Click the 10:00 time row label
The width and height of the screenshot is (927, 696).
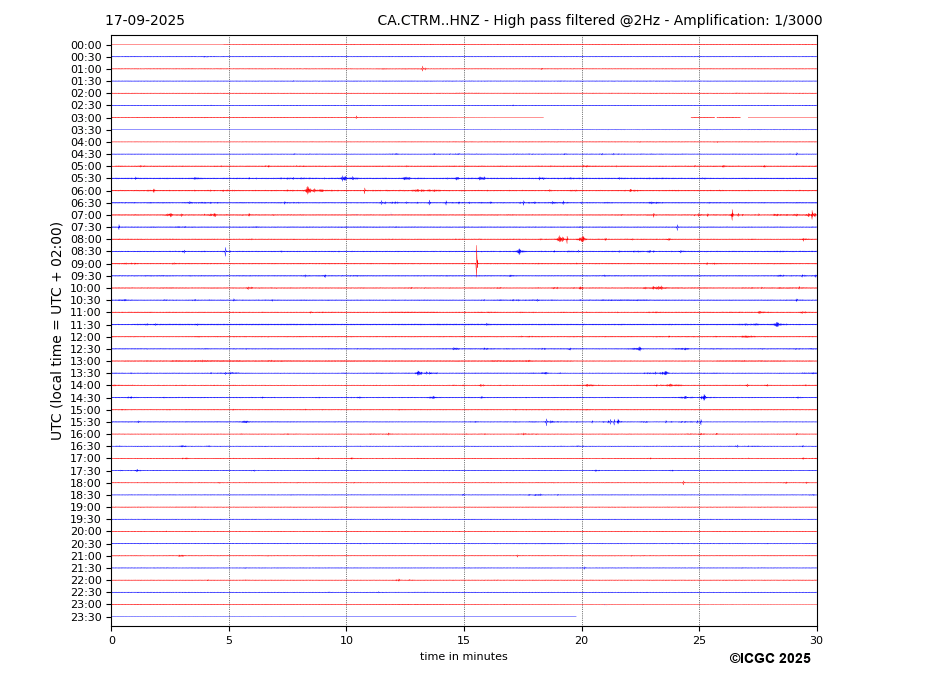coord(86,289)
